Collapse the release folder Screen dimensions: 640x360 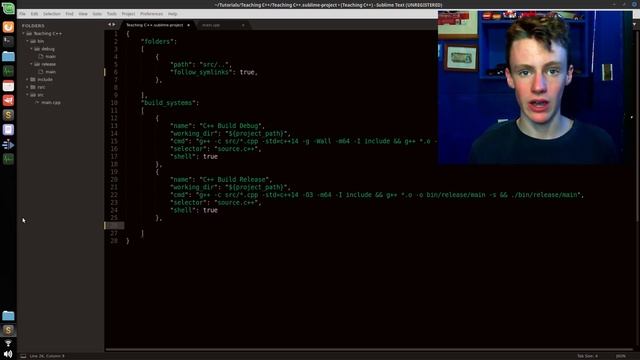pyautogui.click(x=31, y=64)
